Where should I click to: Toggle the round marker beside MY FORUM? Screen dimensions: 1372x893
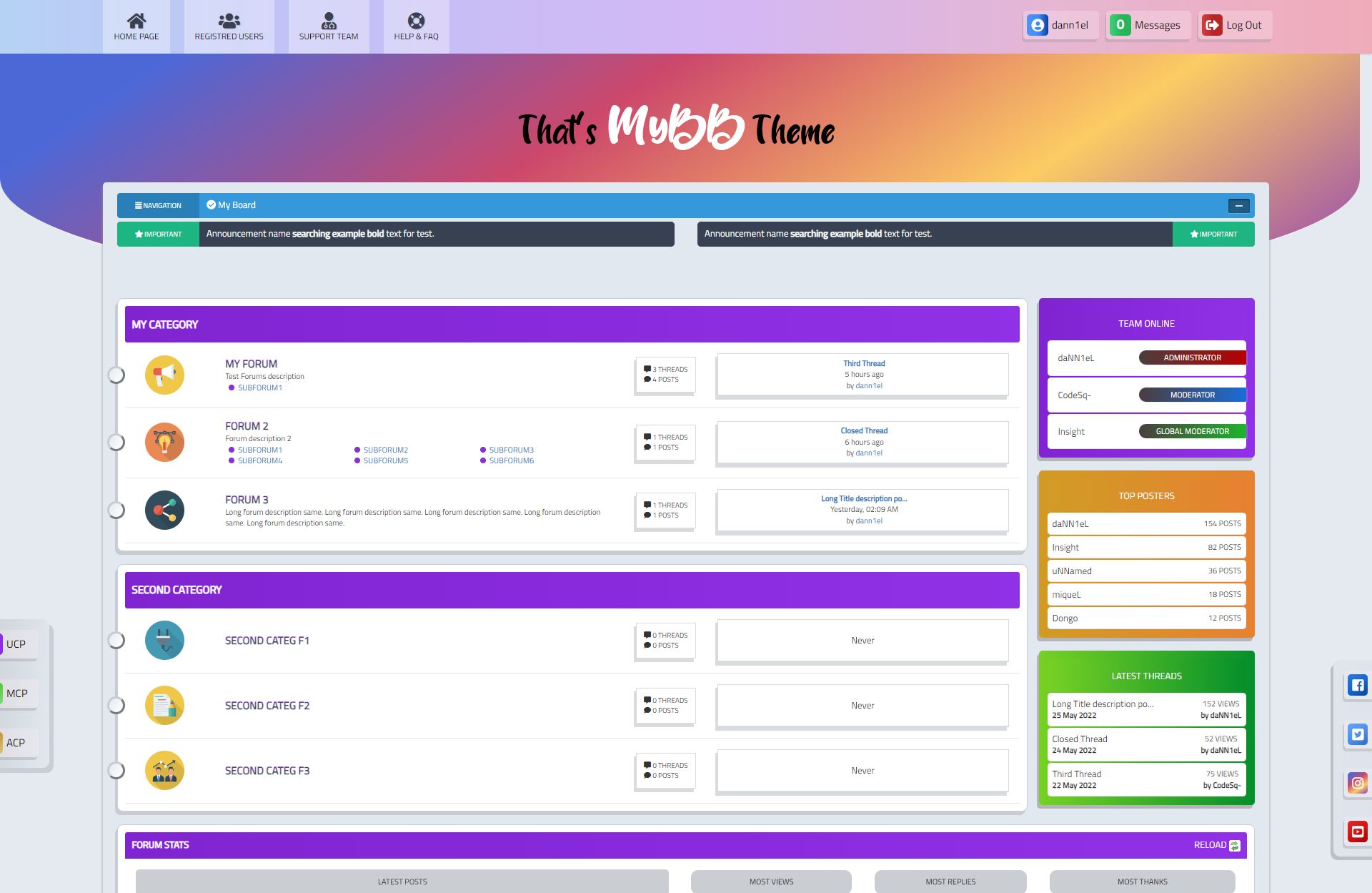tap(116, 375)
